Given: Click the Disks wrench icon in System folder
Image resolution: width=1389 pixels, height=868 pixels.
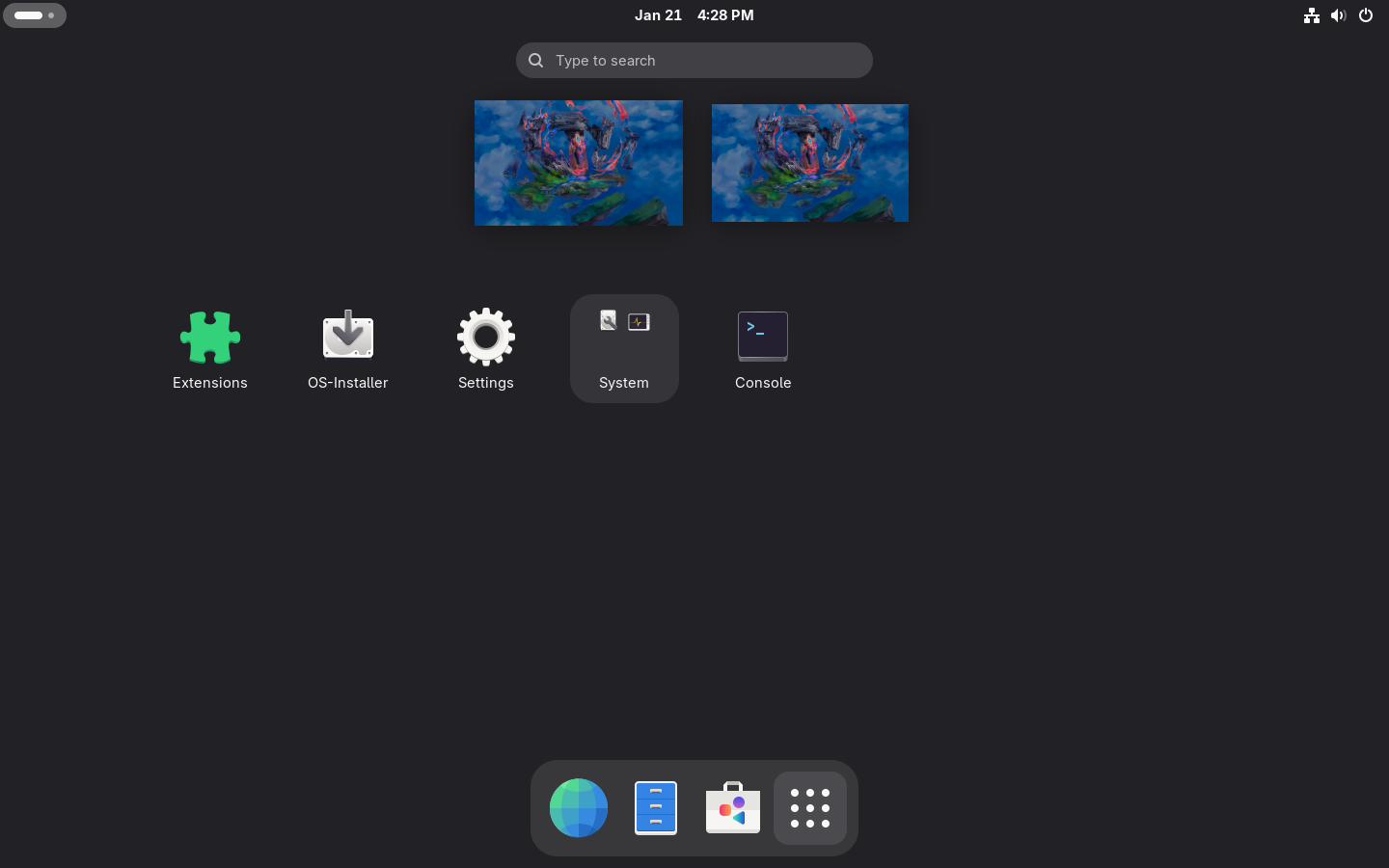Looking at the screenshot, I should pos(609,321).
